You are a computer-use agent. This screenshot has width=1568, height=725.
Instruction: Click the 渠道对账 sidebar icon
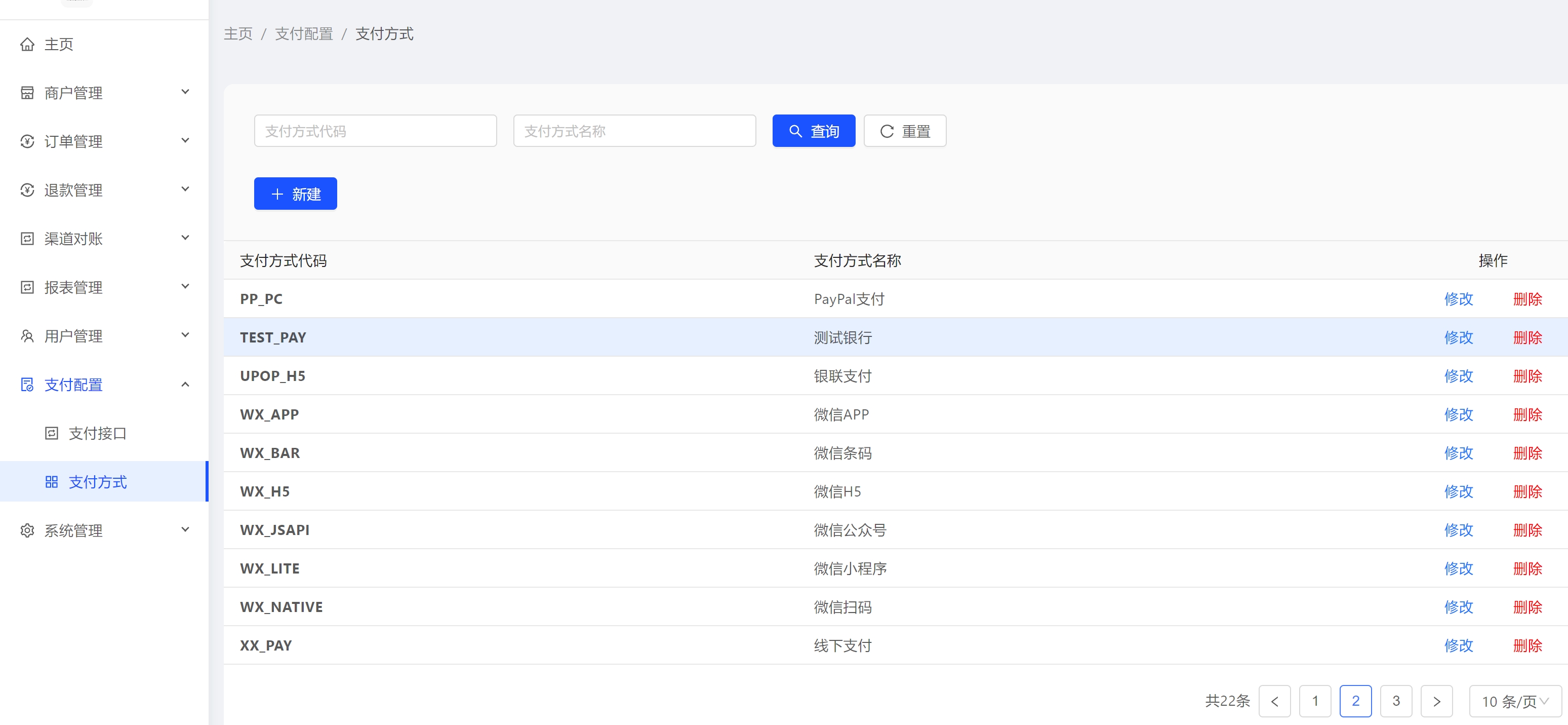27,239
